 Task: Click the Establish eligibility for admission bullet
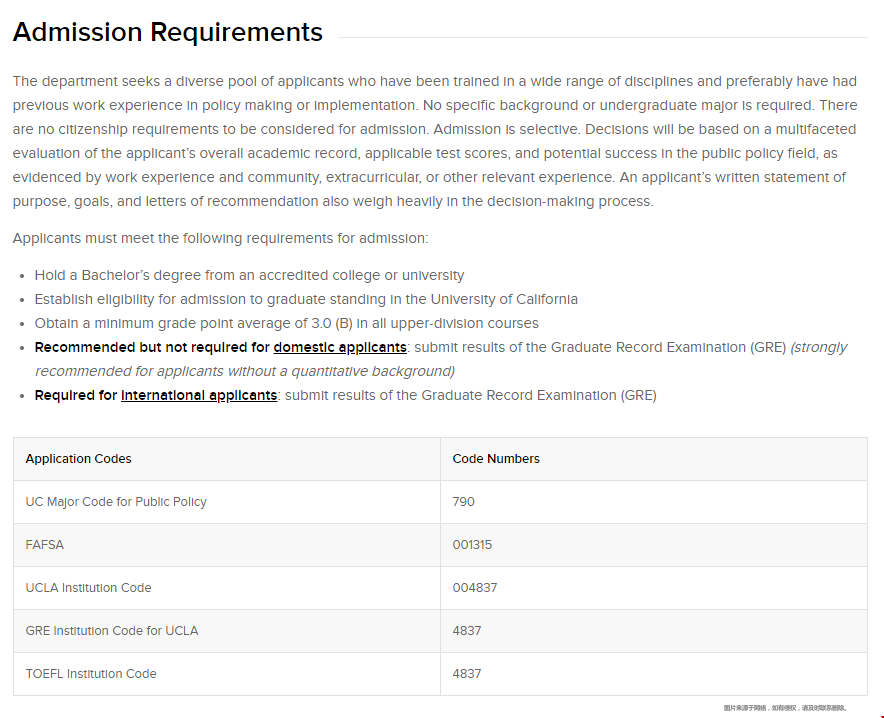click(x=306, y=299)
